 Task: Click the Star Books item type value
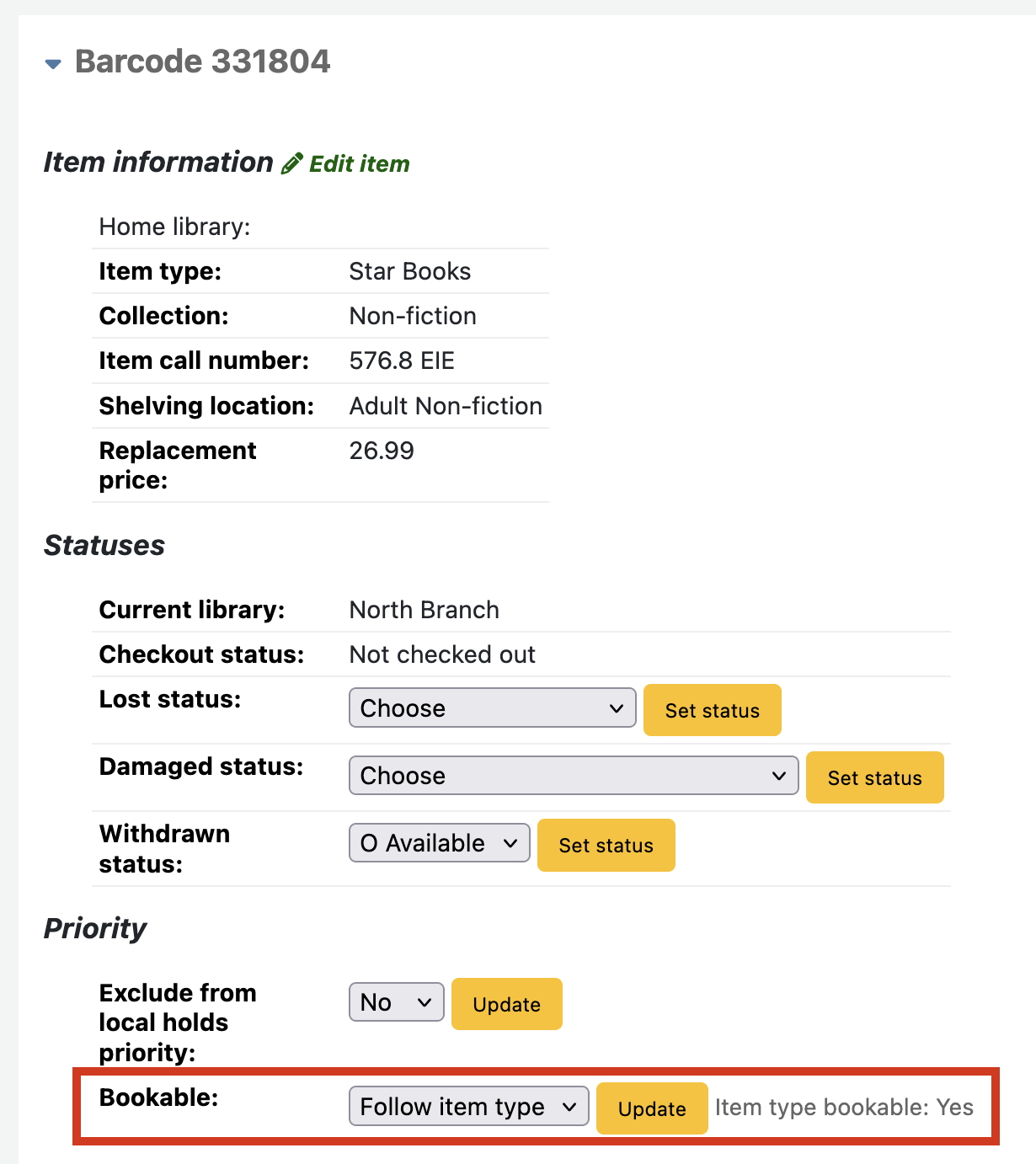[409, 271]
